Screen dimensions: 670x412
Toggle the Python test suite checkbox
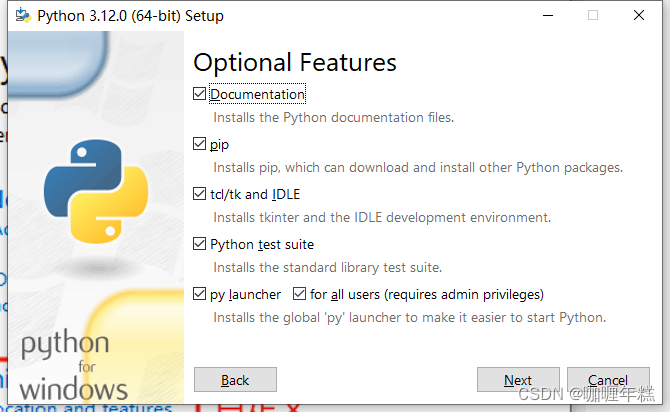200,244
